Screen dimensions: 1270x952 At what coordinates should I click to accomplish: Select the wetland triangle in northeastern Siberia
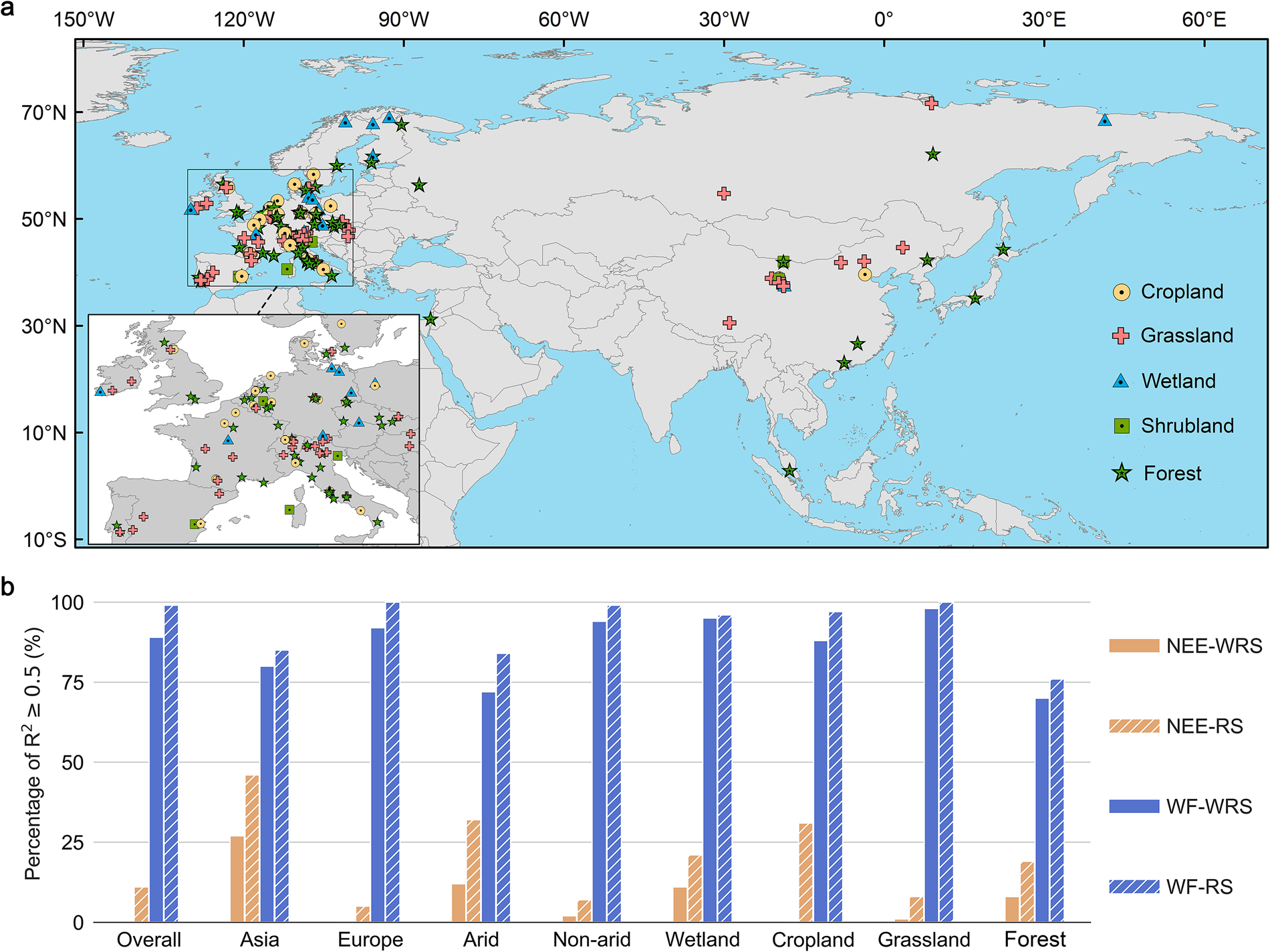tap(1105, 120)
